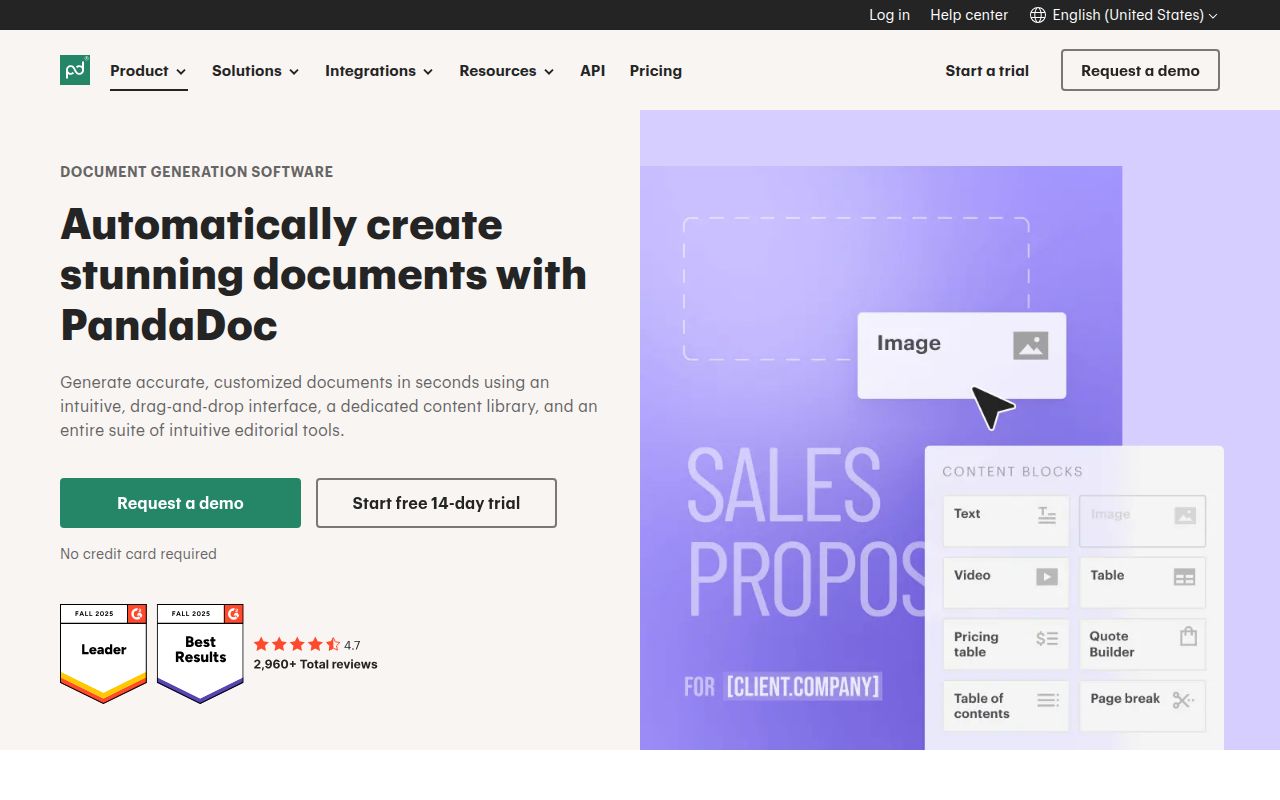Click the floating Image block card
The image size is (1280, 800).
(962, 356)
